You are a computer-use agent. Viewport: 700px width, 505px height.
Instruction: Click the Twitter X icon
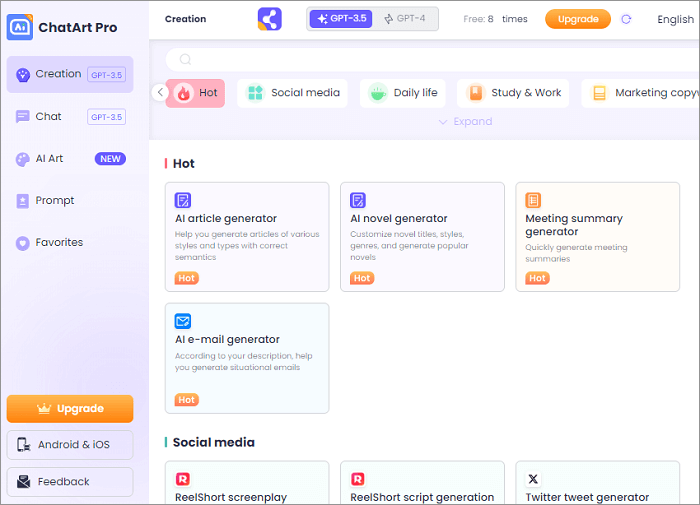pyautogui.click(x=533, y=479)
